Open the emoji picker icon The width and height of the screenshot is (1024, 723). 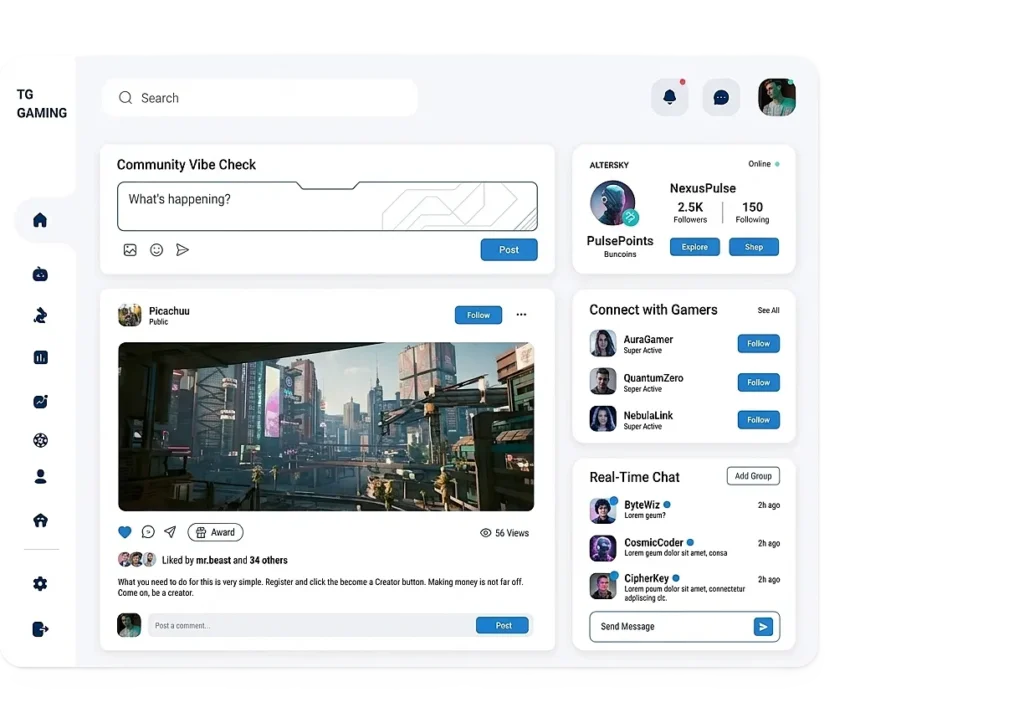[156, 250]
